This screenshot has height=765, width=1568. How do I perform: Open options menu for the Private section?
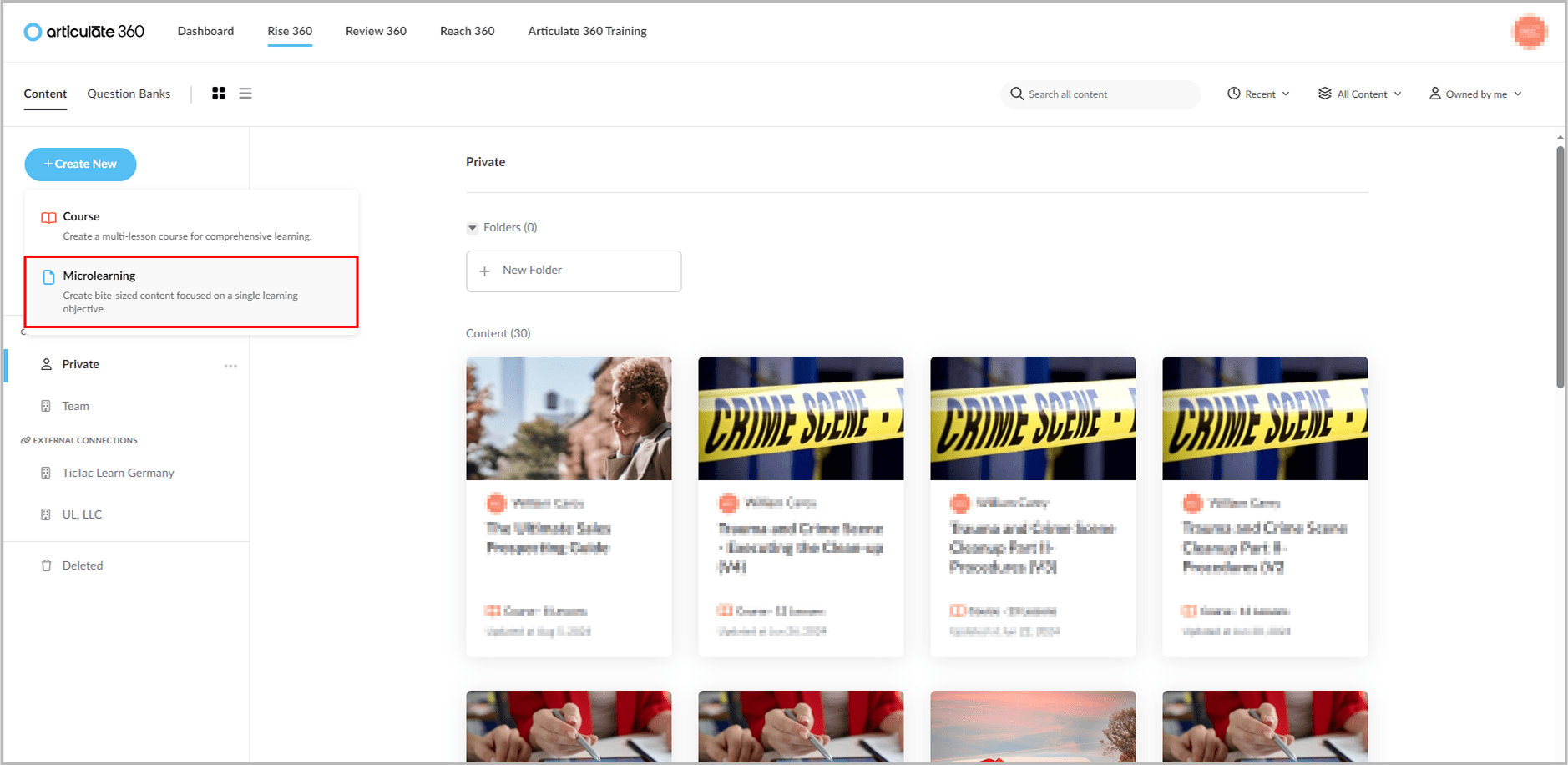231,365
